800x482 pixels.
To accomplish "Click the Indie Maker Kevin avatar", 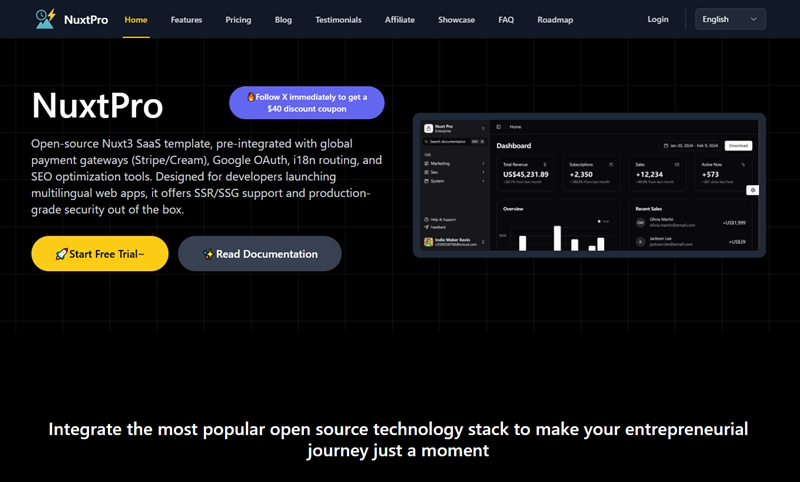I will point(427,243).
